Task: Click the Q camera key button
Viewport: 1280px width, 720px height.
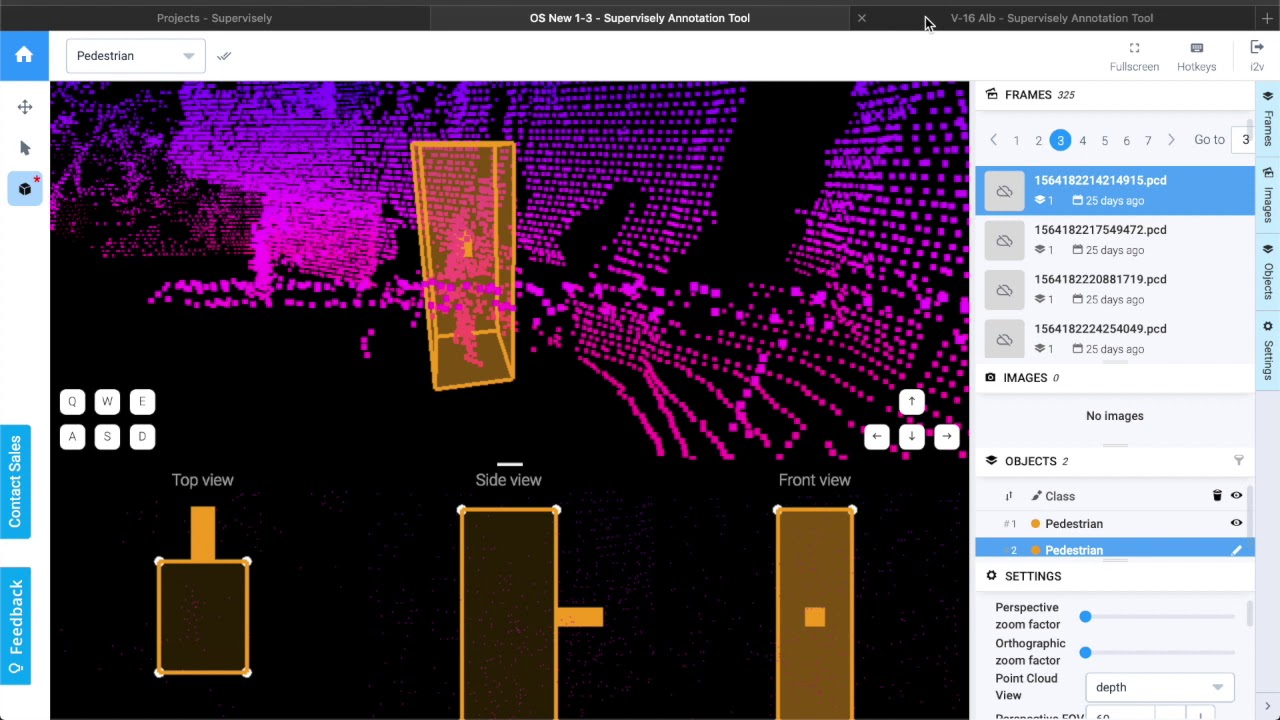Action: [72, 402]
